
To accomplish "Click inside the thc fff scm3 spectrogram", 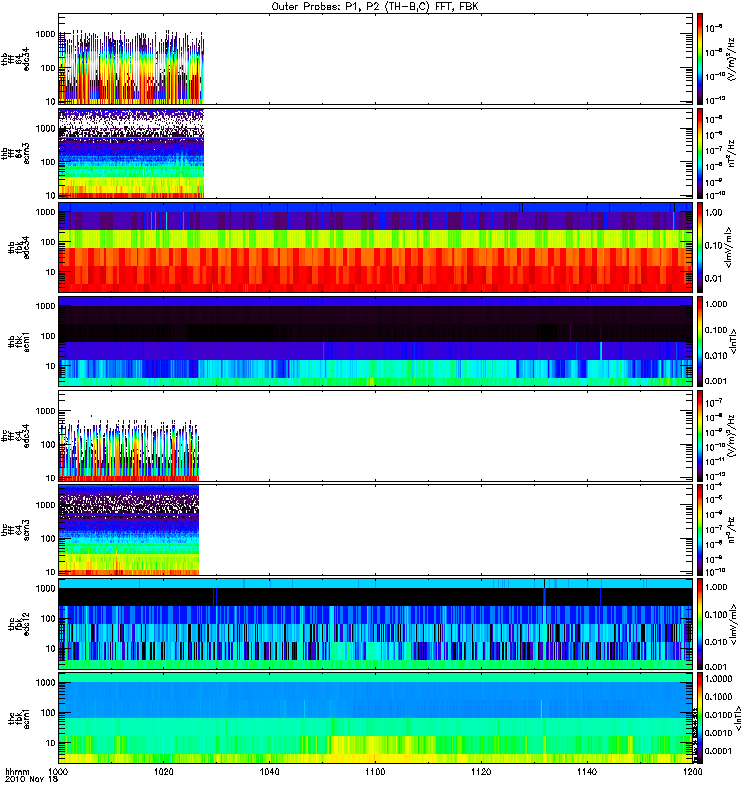I will tap(376, 530).
